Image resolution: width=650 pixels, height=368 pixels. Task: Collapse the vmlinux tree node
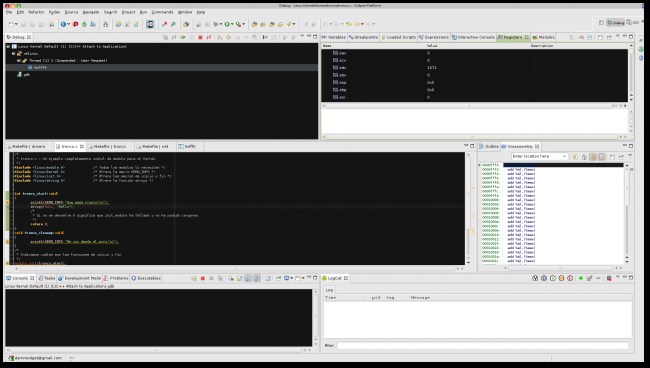13,53
